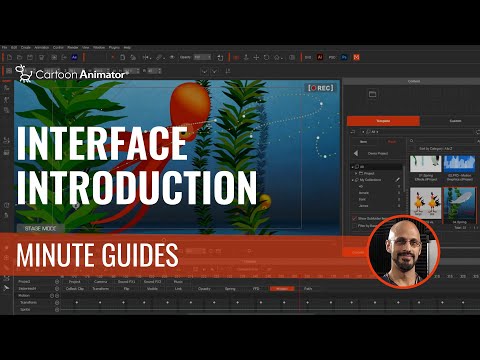Click the Photoshop Ps launch icon
480x360 pixels.
pos(344,57)
